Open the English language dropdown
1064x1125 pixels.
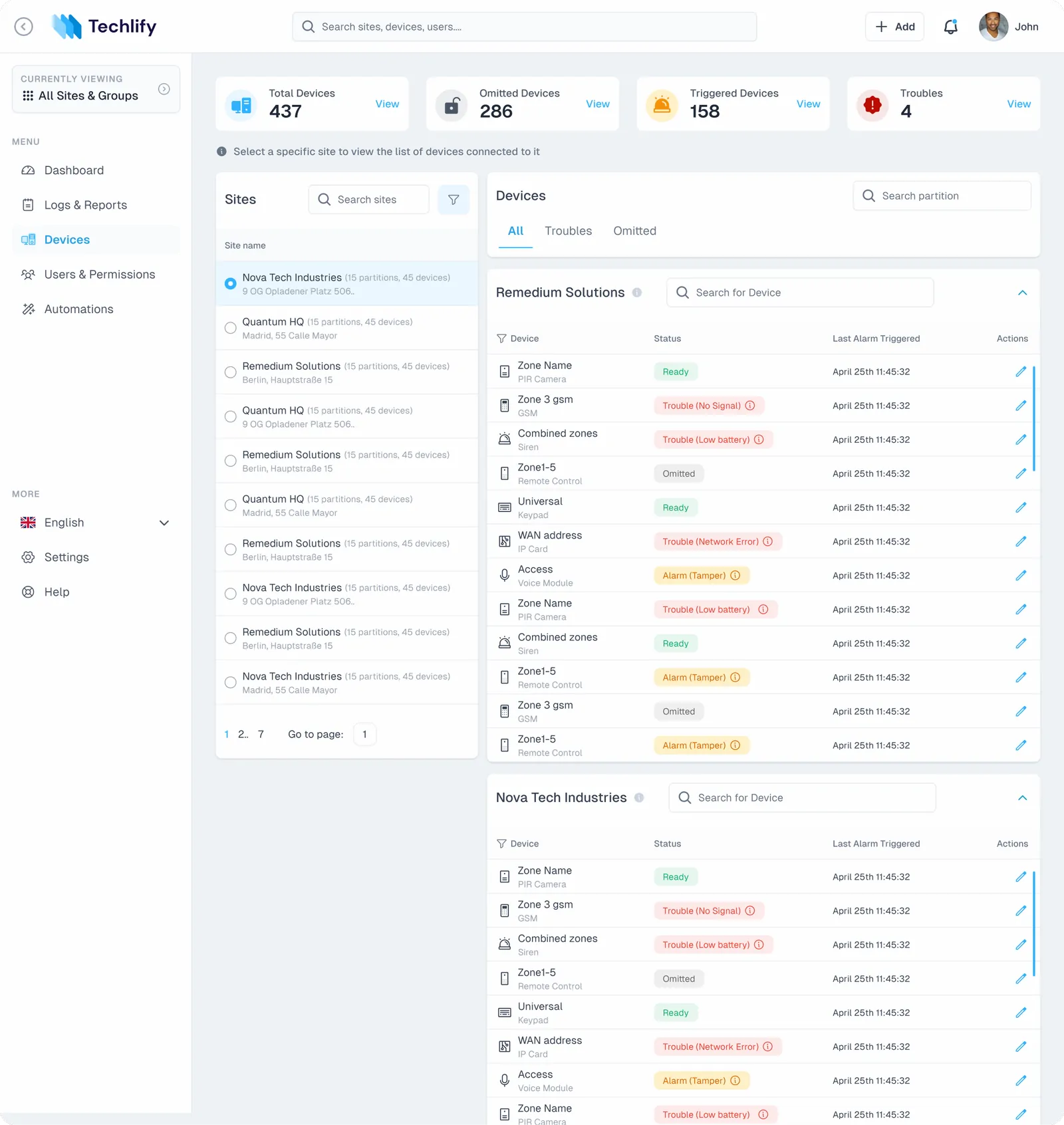click(95, 523)
